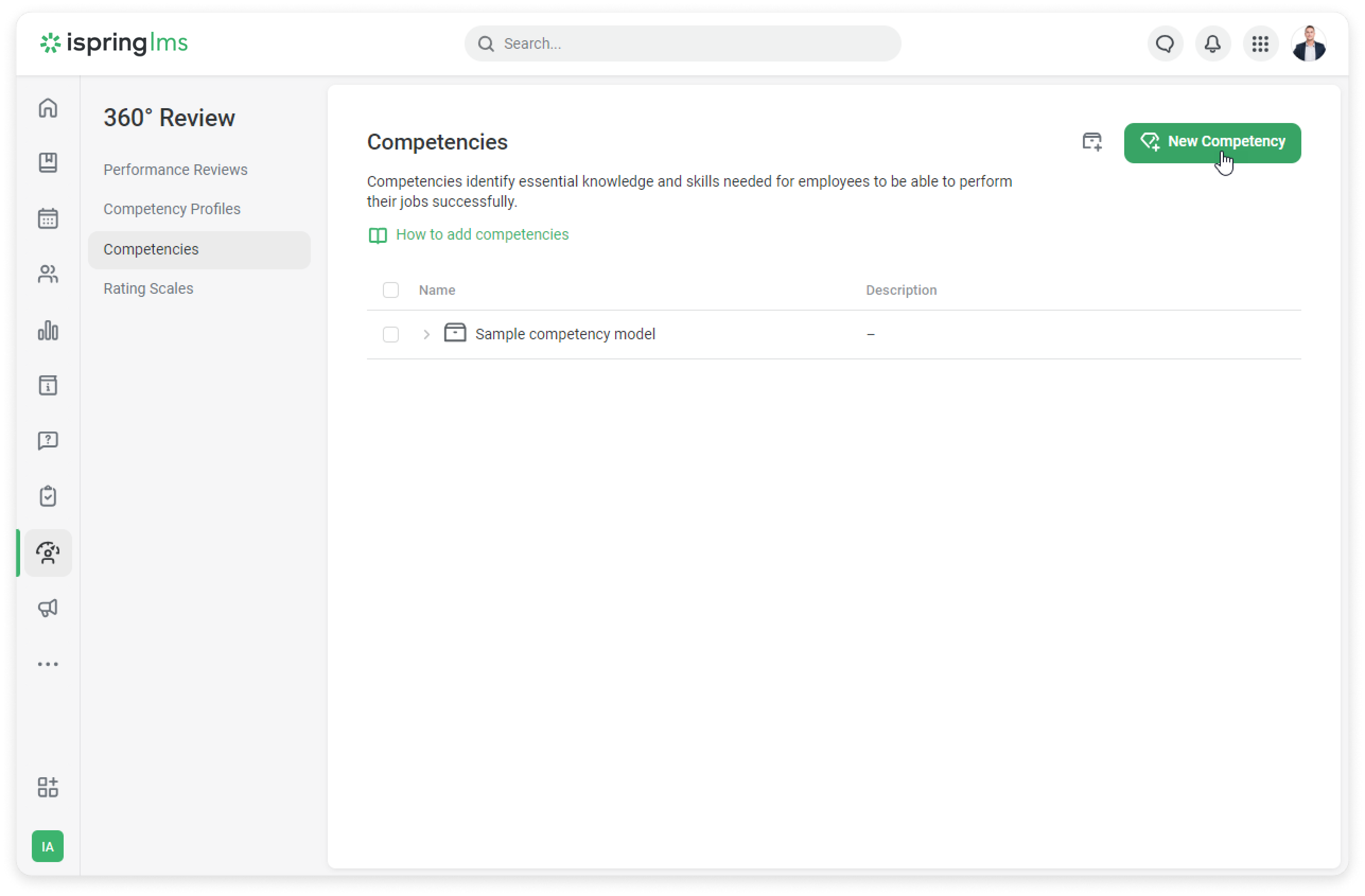Image resolution: width=1365 pixels, height=896 pixels.
Task: Click the New Competency button
Action: [x=1212, y=142]
